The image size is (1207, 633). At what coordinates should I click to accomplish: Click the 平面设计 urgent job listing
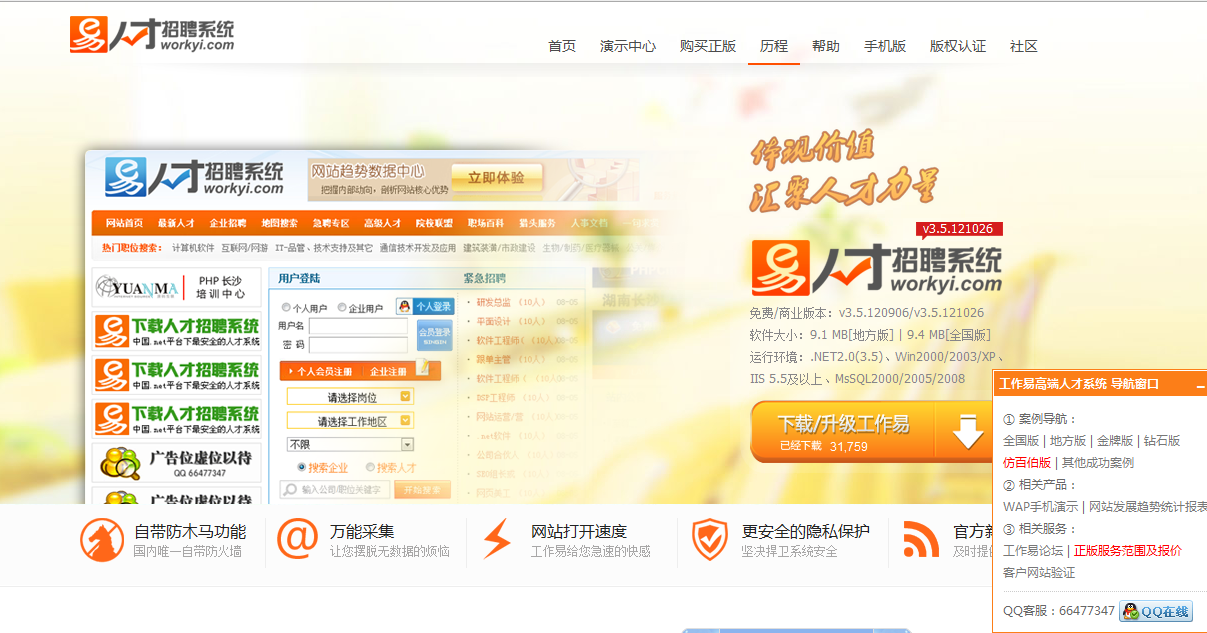[x=494, y=321]
